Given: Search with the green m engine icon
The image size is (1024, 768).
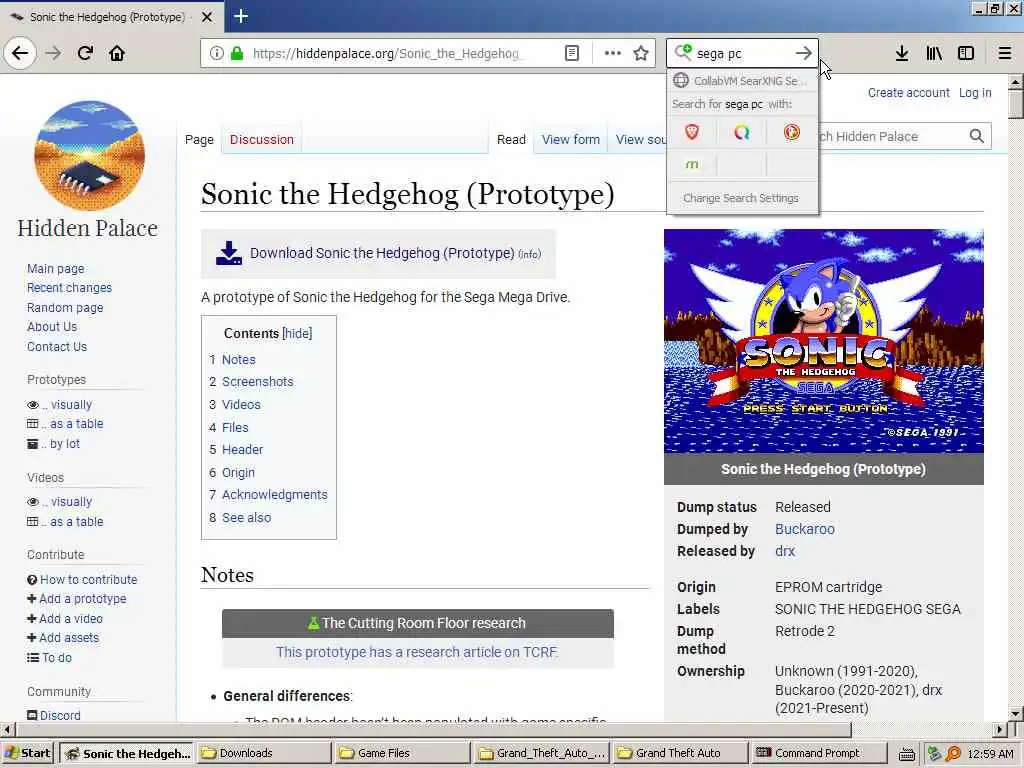Looking at the screenshot, I should (692, 165).
